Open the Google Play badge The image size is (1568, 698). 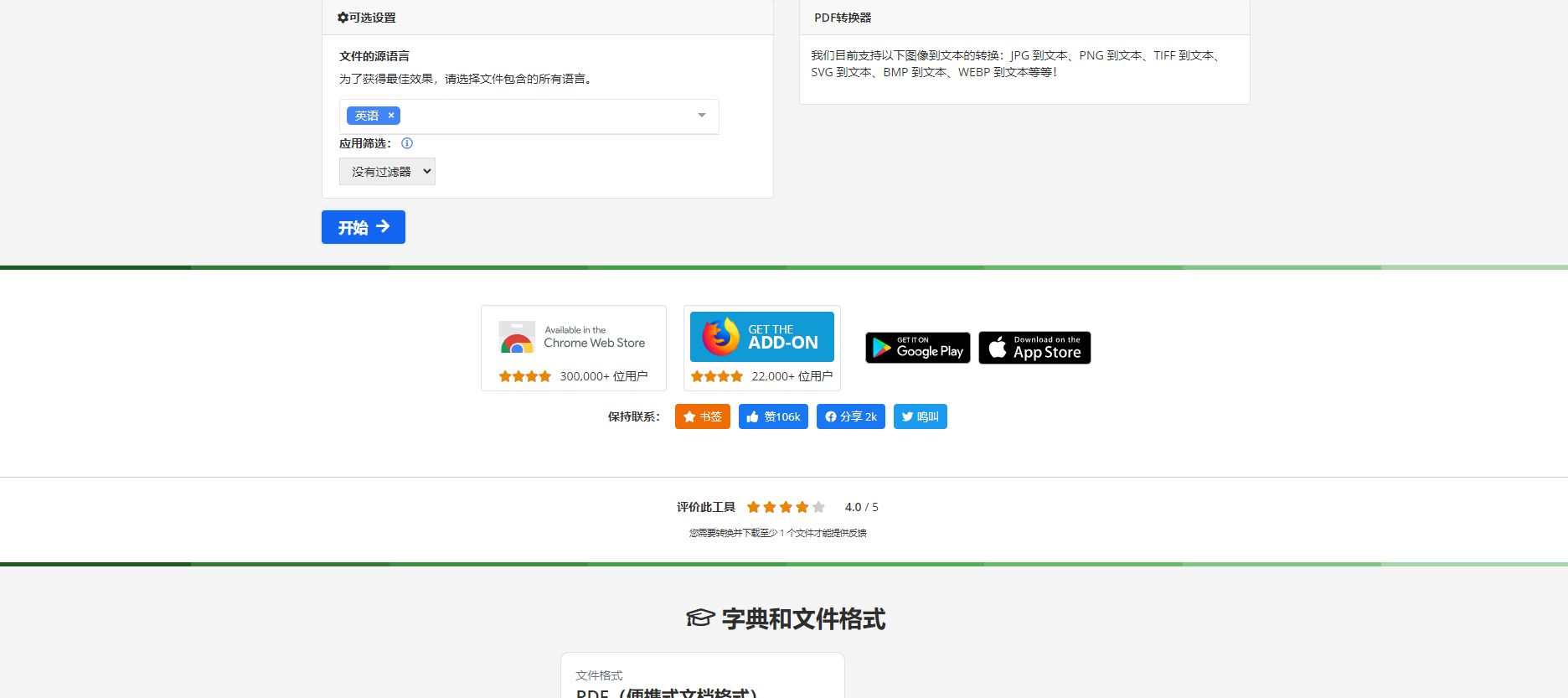point(918,348)
